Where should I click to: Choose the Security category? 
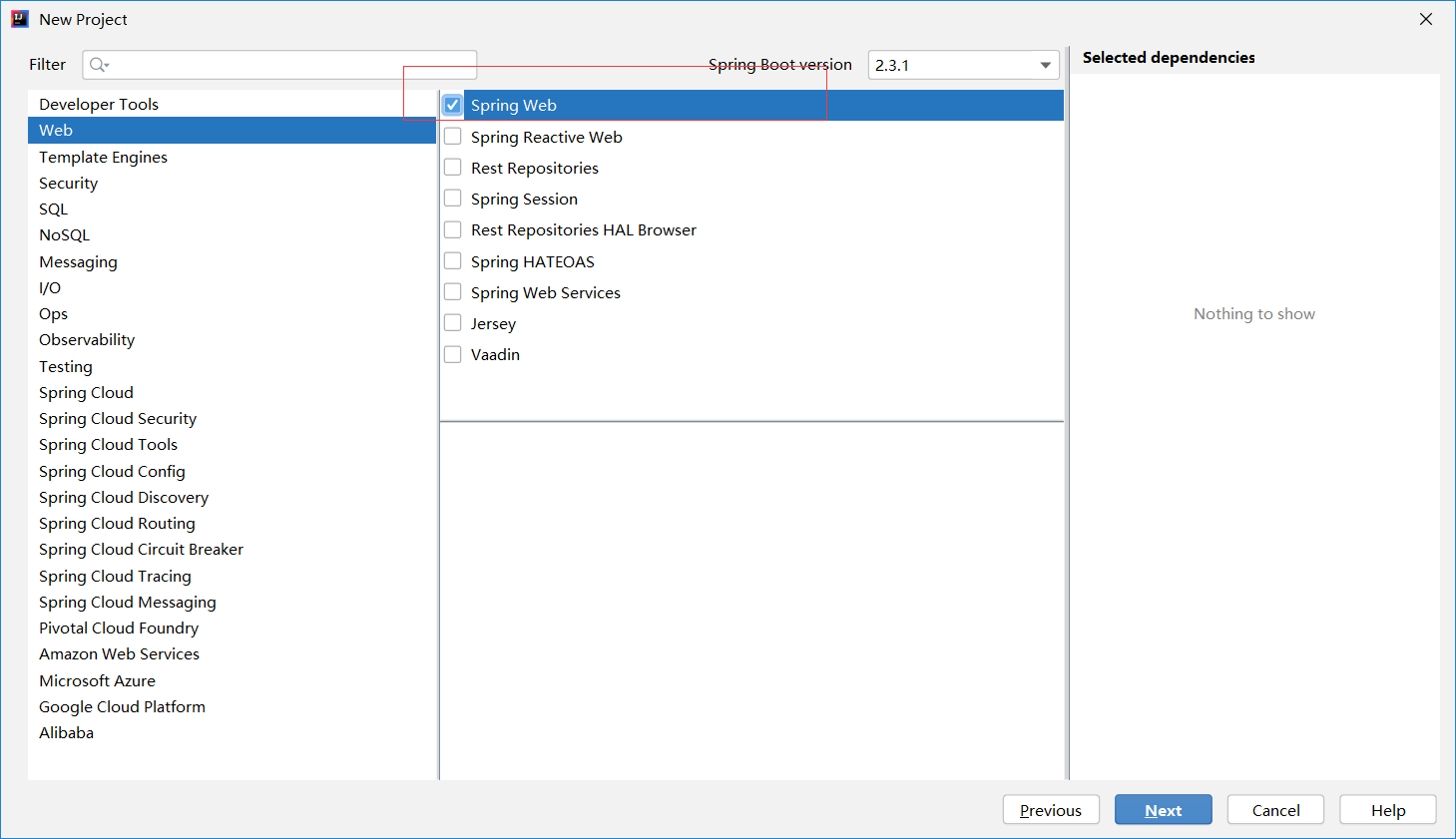68,183
